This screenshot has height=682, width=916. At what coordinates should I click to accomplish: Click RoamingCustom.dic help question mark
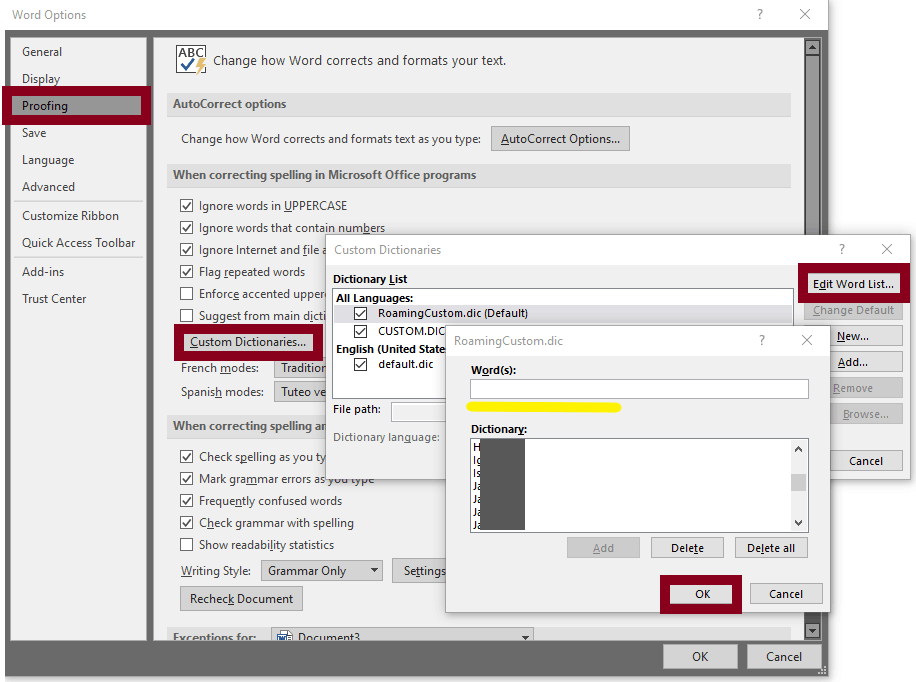pyautogui.click(x=762, y=340)
